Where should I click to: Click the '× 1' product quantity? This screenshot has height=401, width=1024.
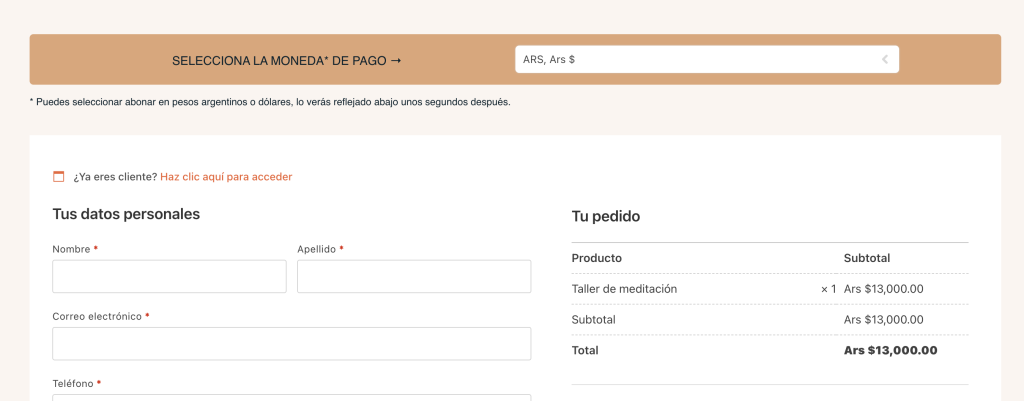(x=828, y=289)
